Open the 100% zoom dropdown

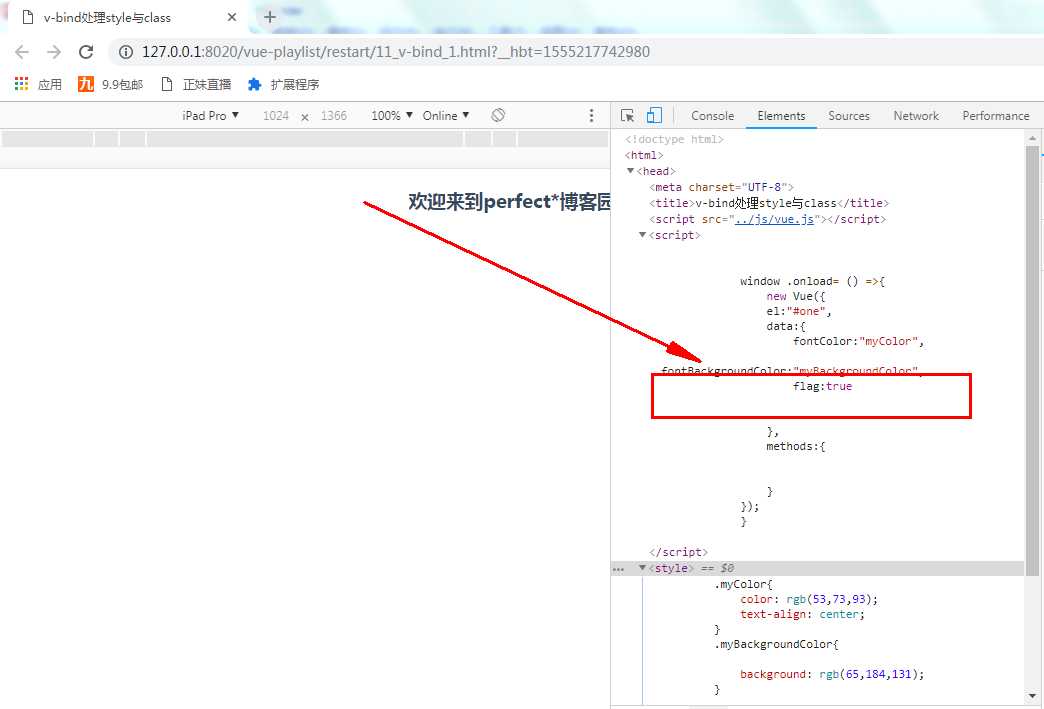click(x=392, y=116)
